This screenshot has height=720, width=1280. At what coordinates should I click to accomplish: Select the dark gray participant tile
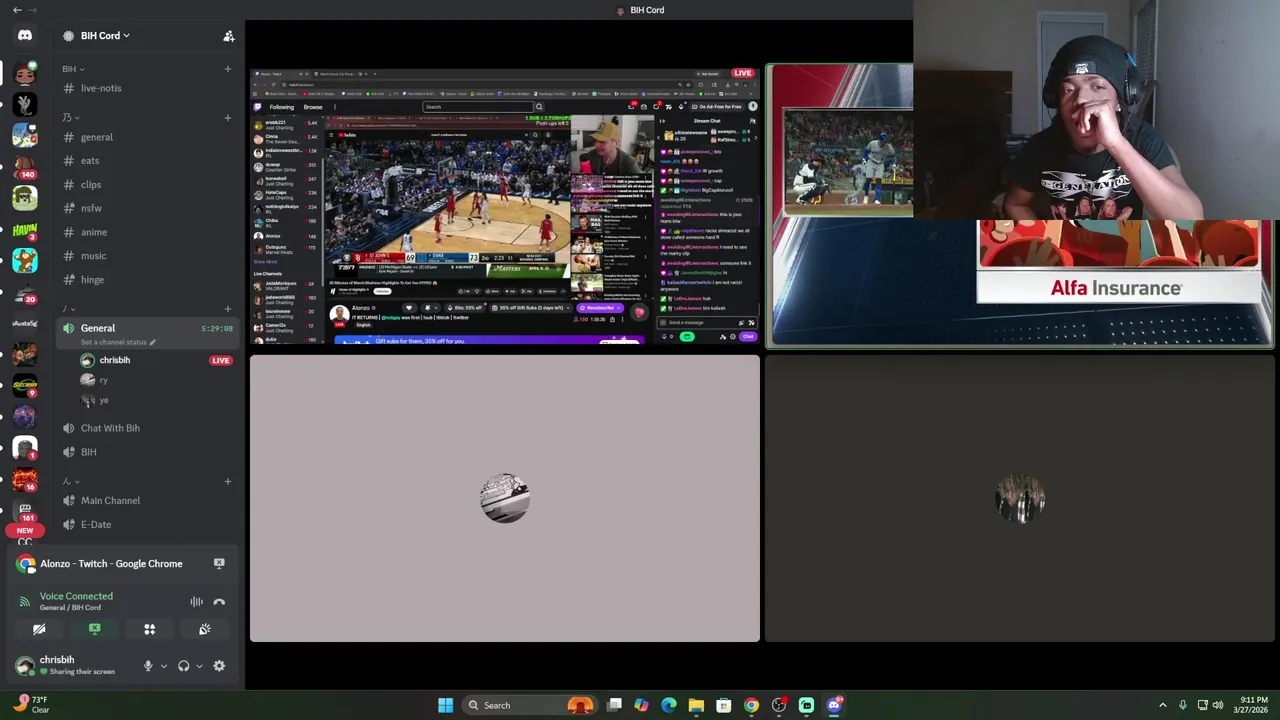tap(1020, 498)
